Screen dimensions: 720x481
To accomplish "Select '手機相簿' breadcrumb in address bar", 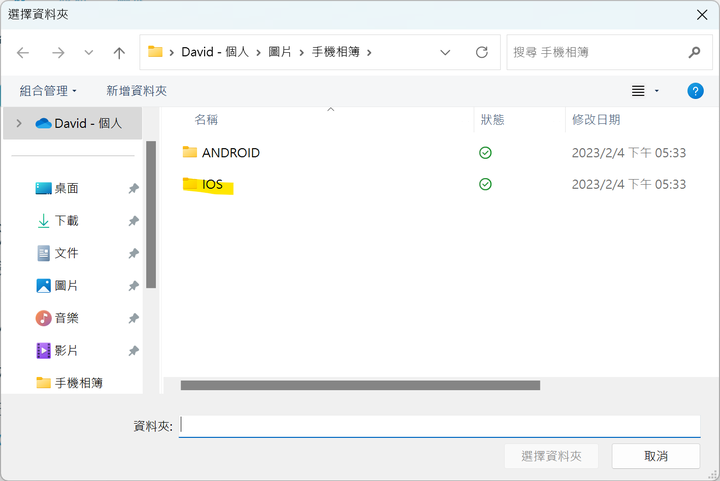I will click(336, 52).
